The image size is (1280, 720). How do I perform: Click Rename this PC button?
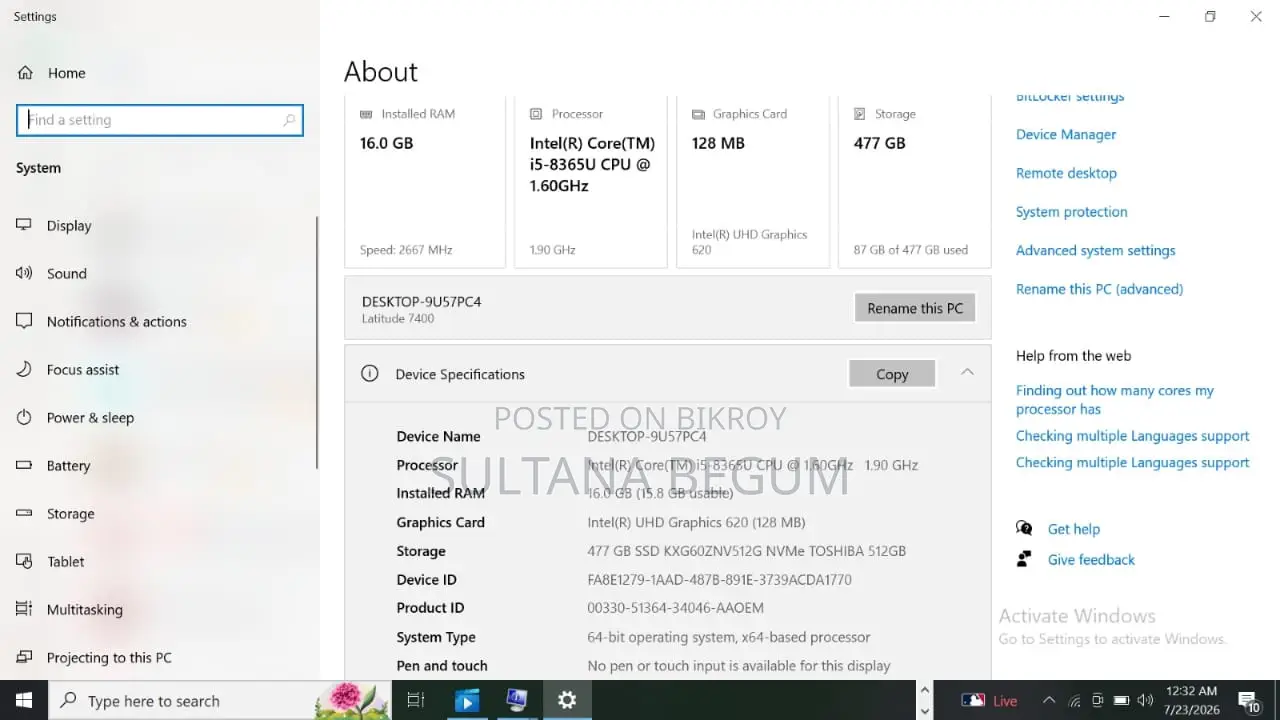tap(915, 308)
